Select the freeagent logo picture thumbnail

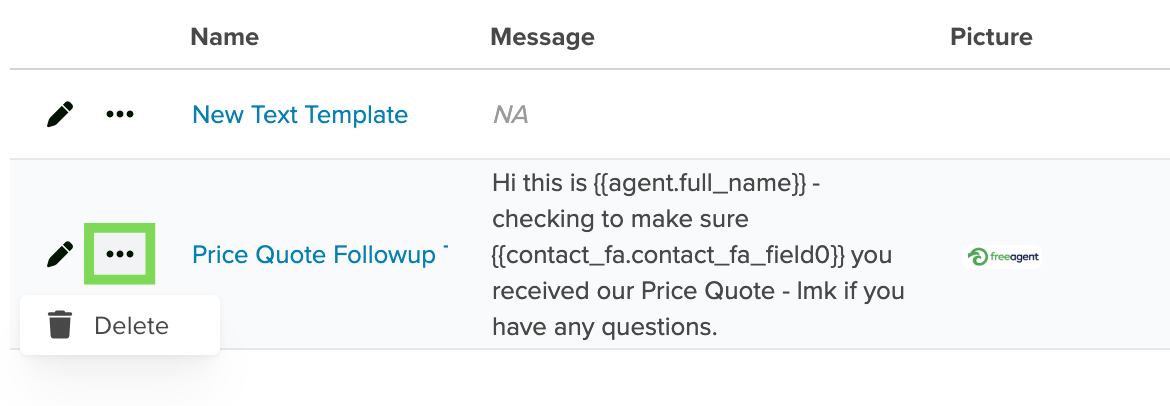(x=1001, y=257)
